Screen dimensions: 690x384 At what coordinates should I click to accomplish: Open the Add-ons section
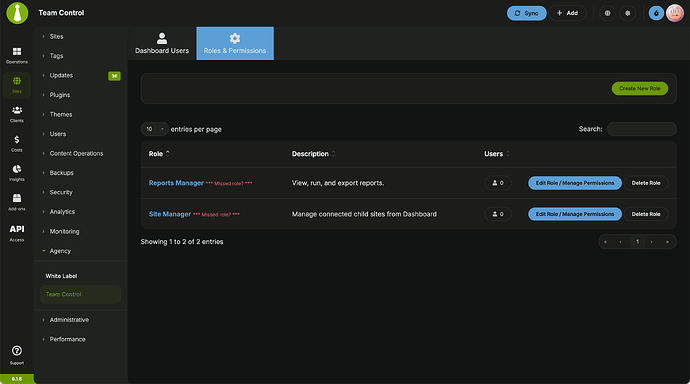(x=17, y=202)
